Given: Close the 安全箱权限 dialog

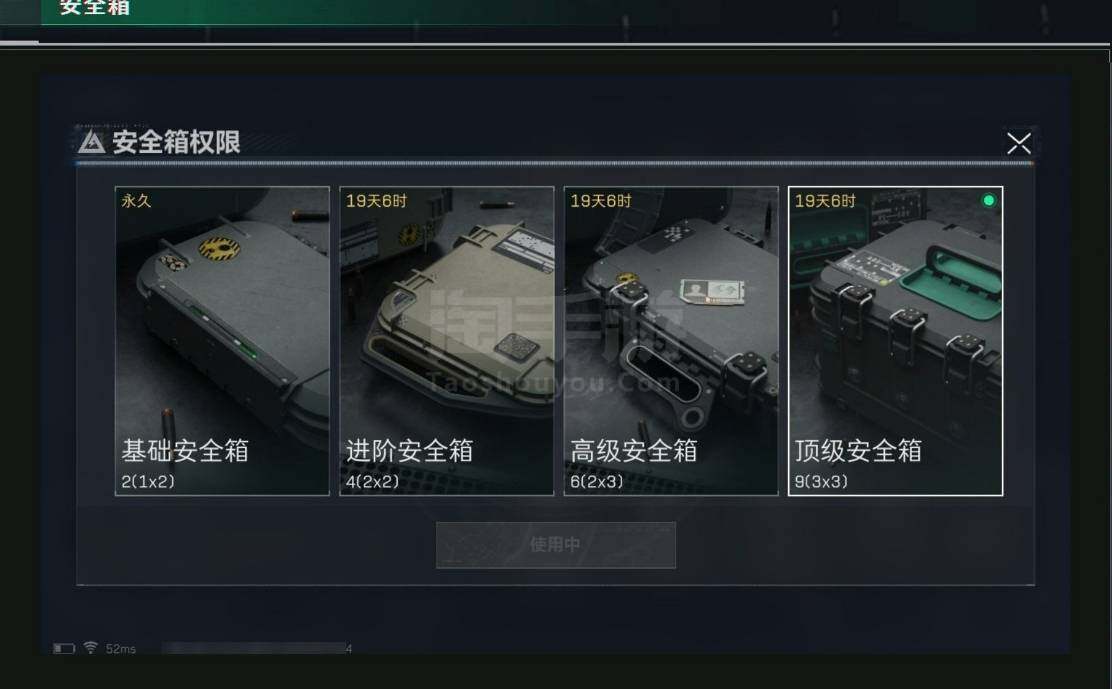Looking at the screenshot, I should tap(1019, 143).
